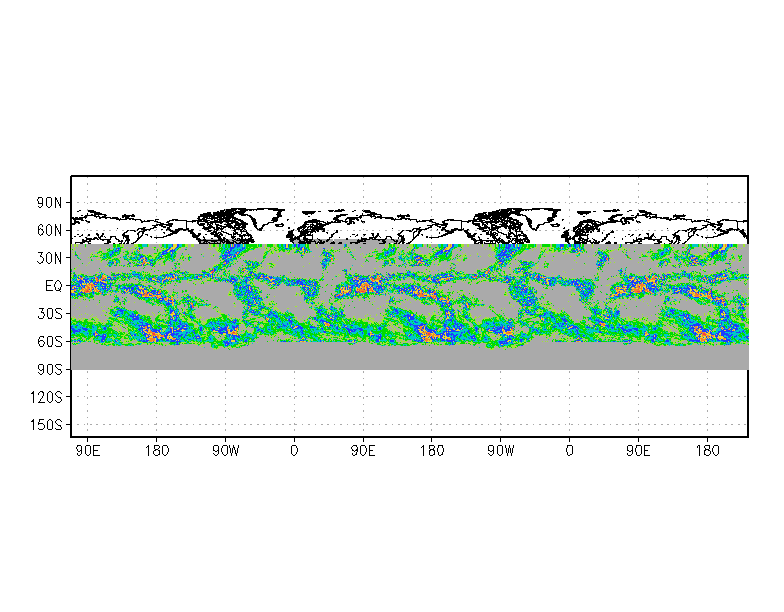Click the 150S latitude axis label
784x612 pixels.
tap(46, 425)
